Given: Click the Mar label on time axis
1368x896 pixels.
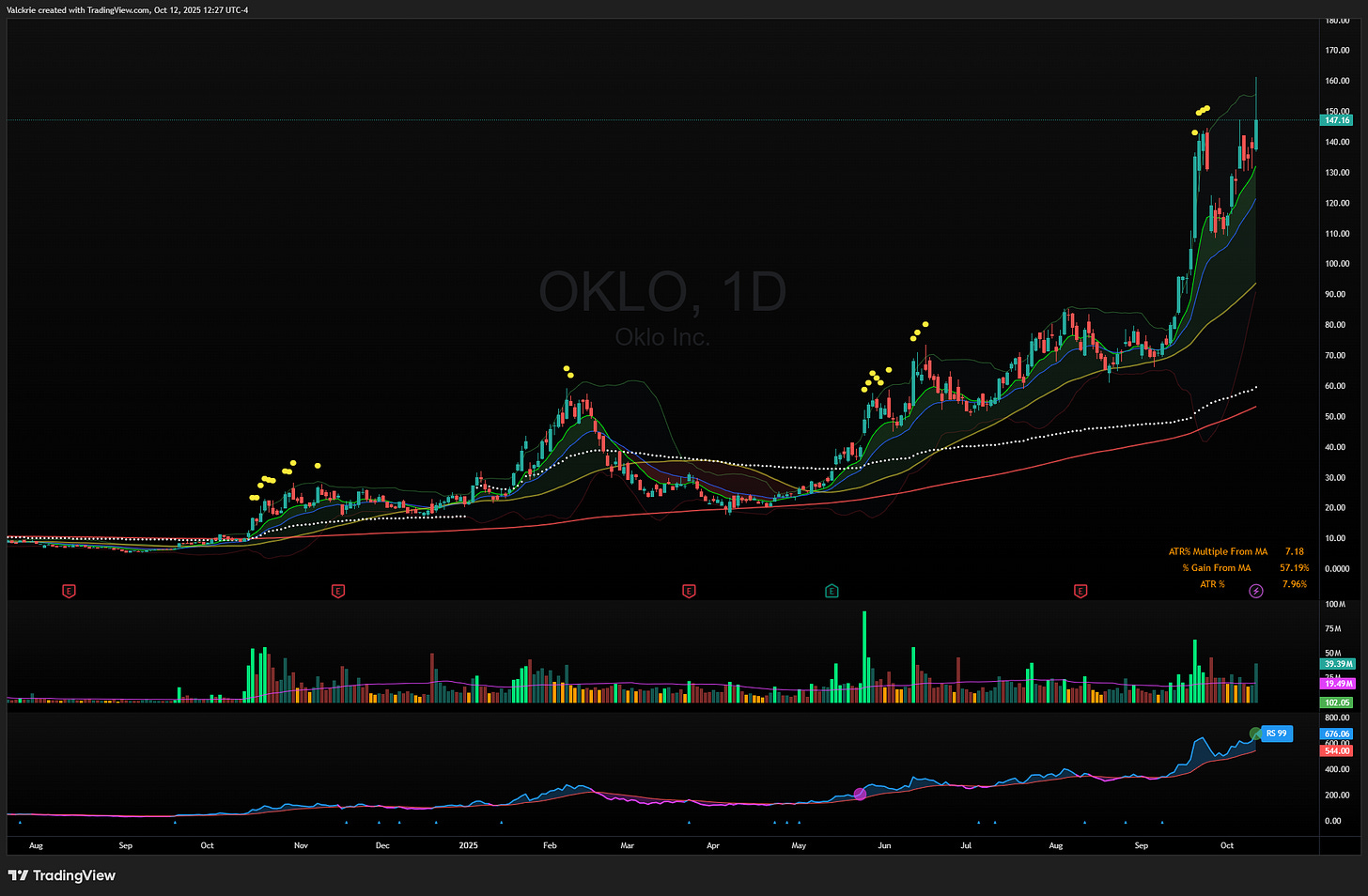Looking at the screenshot, I should click(627, 845).
